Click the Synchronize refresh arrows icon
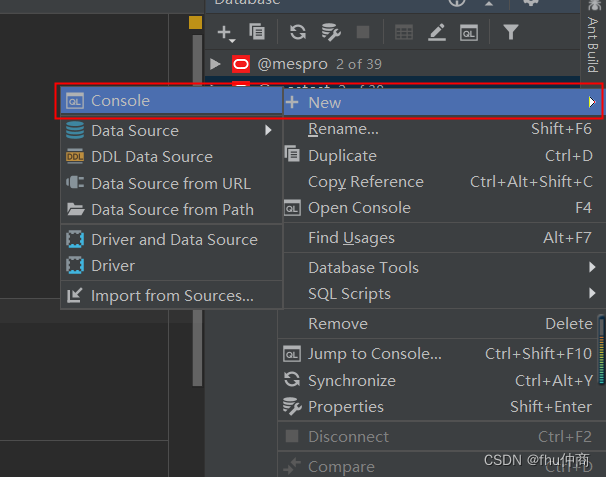The width and height of the screenshot is (606, 477). (292, 380)
